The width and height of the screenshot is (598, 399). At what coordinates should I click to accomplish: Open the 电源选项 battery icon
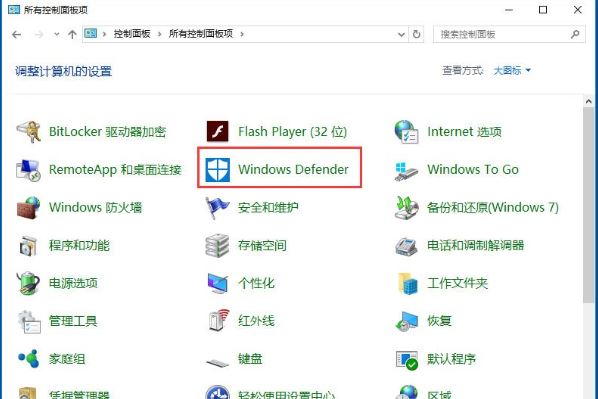28,283
